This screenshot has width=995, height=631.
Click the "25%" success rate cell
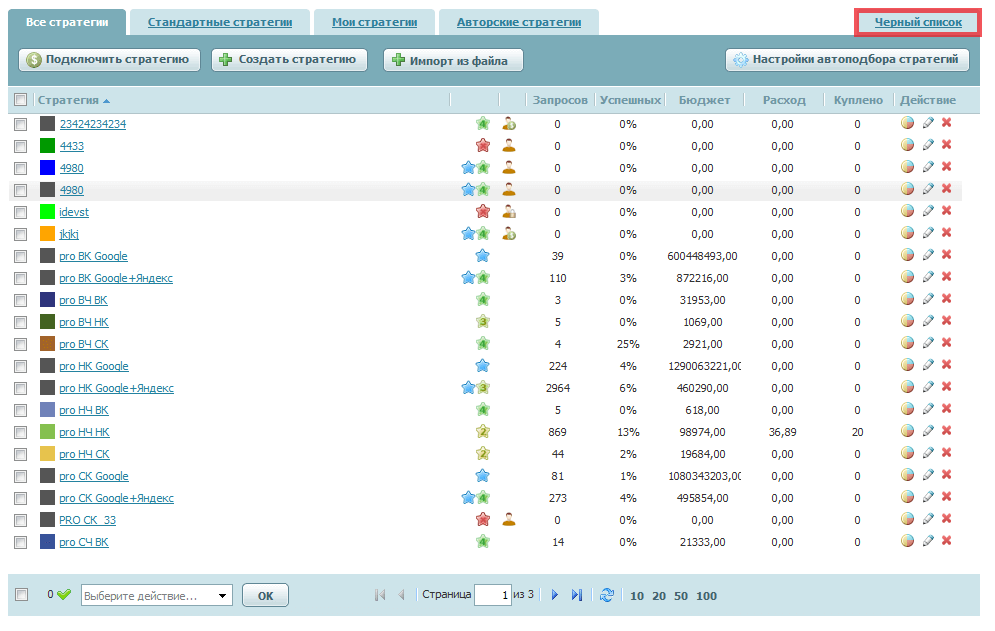[628, 344]
